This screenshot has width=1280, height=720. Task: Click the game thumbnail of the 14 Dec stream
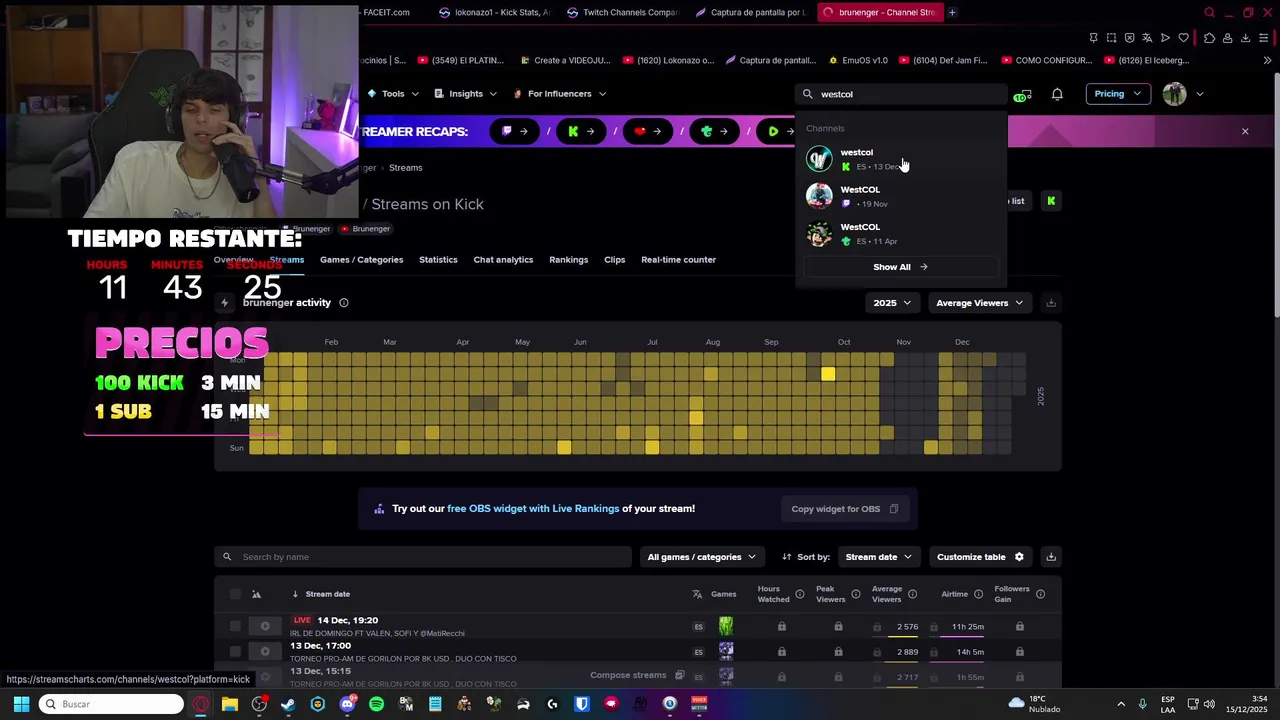726,626
